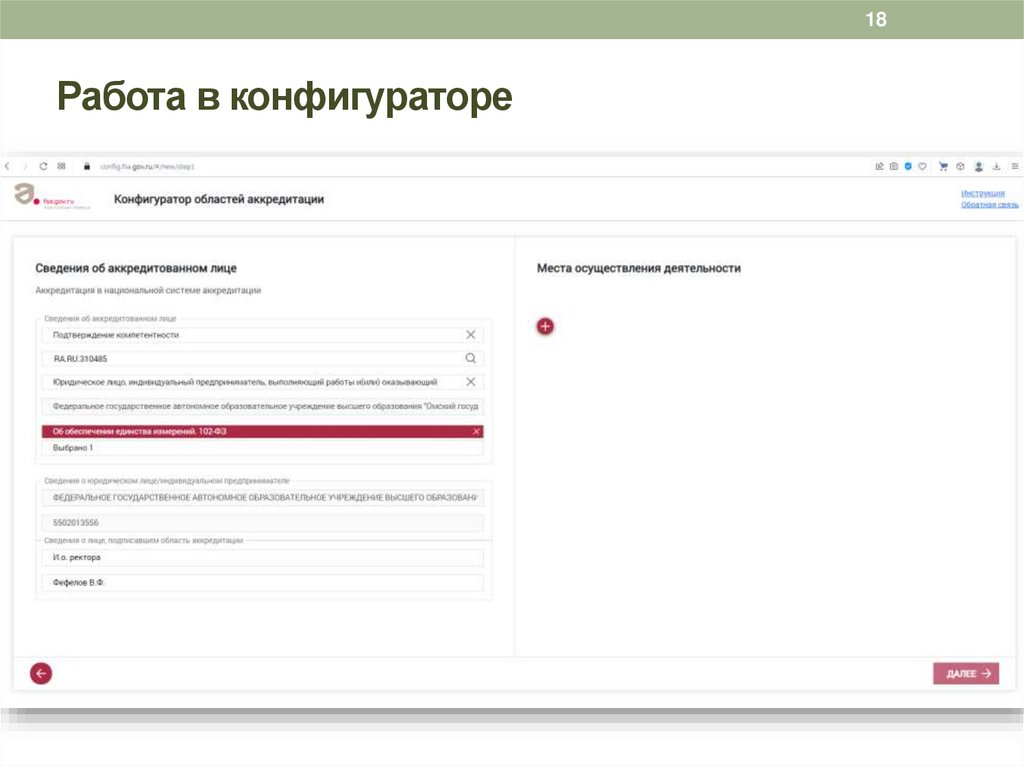
Task: Open the favorites heart icon
Action: (x=922, y=167)
